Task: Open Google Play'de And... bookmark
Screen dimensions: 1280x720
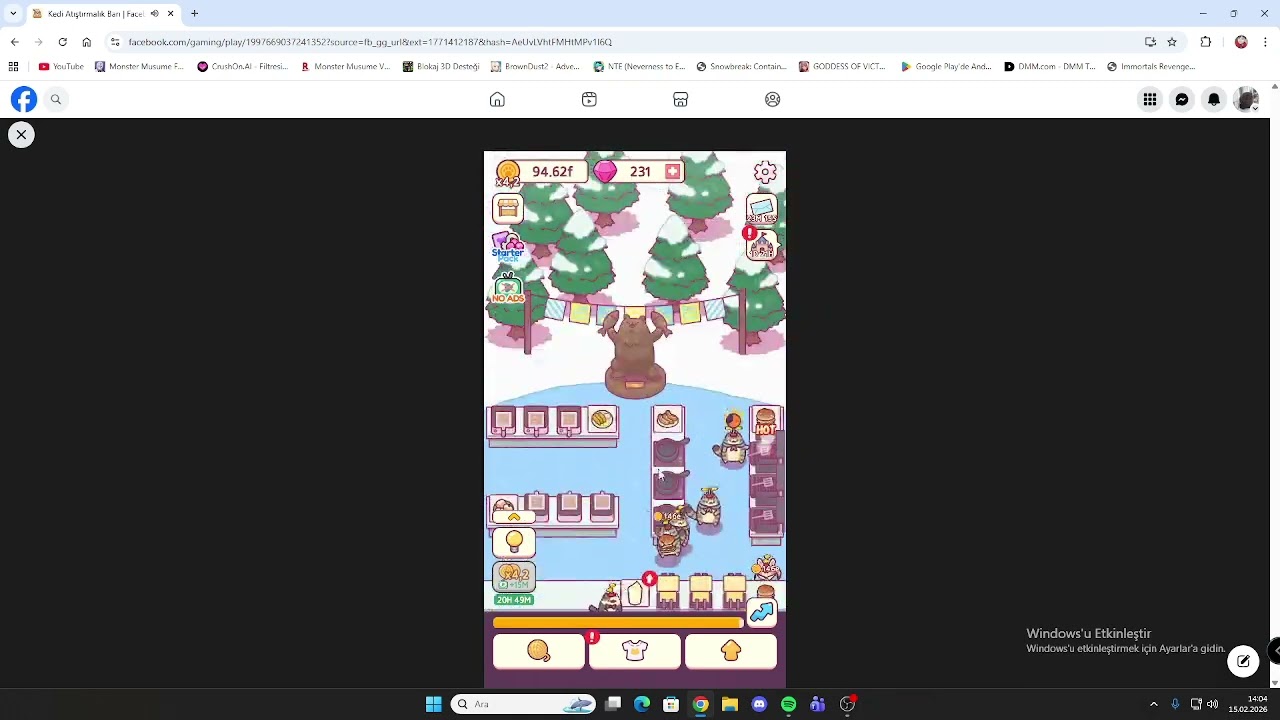Action: coord(946,67)
